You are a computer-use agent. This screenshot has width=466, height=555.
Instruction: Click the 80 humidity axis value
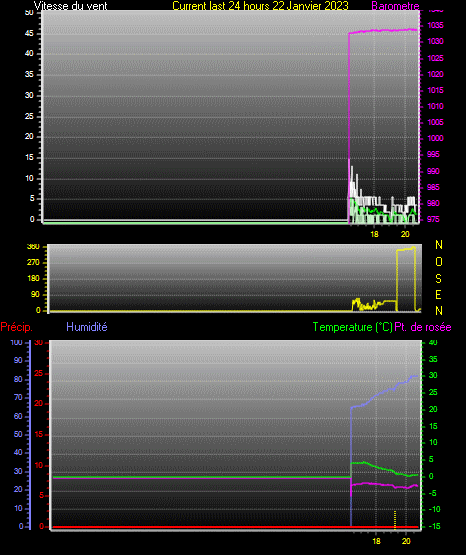(18, 379)
